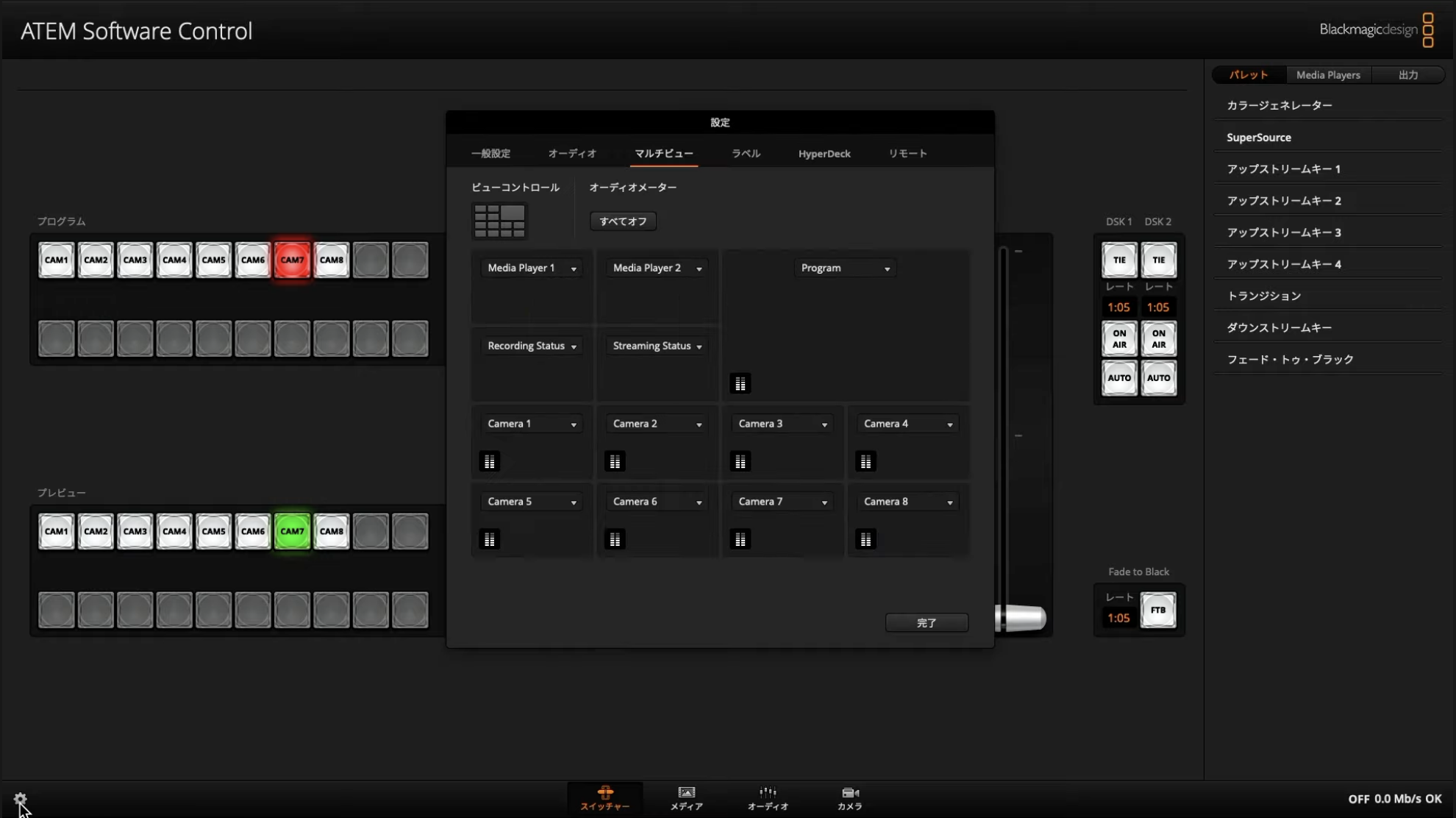Switch to the HyperDeck settings tab
Image resolution: width=1456 pixels, height=818 pixels.
(x=824, y=154)
